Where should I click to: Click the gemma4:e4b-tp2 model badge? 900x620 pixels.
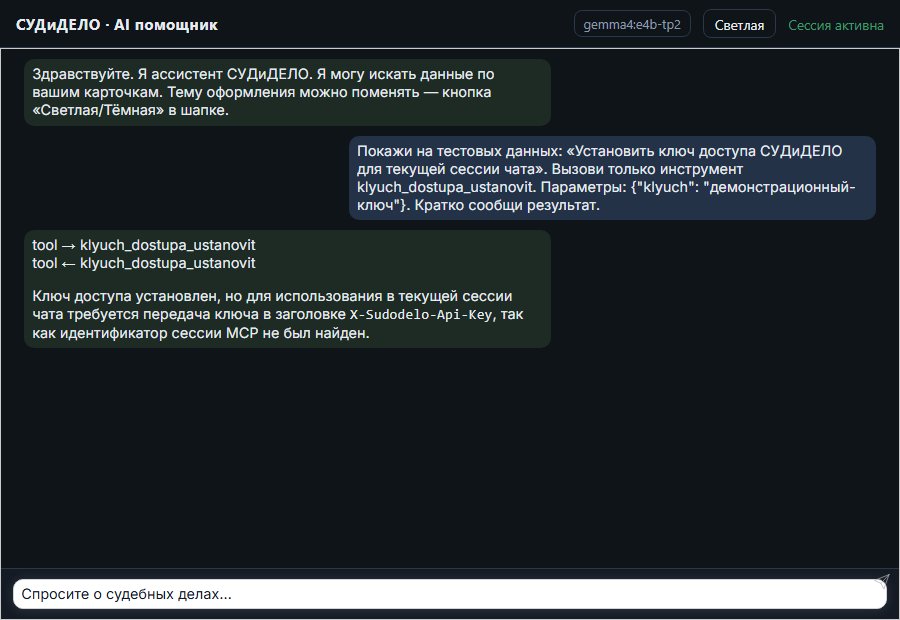click(632, 24)
